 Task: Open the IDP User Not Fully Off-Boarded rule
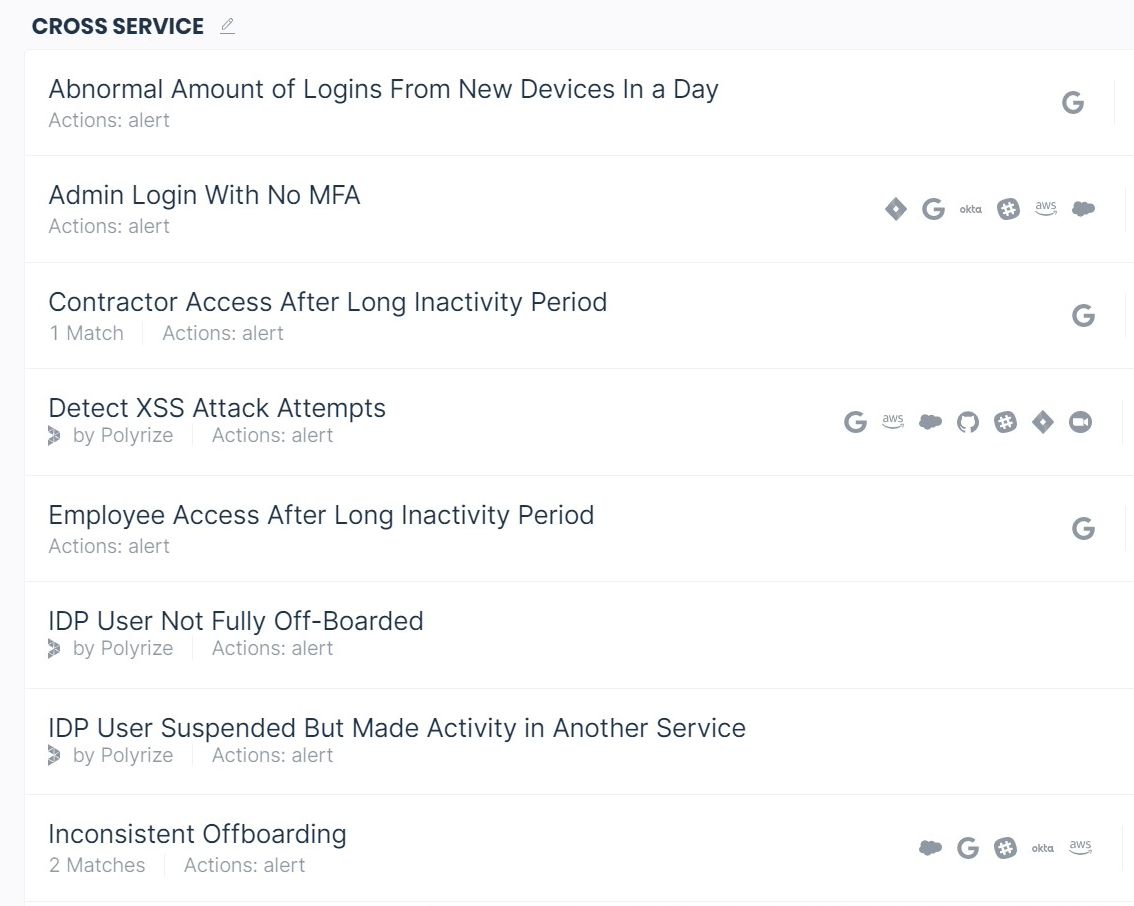coord(235,620)
